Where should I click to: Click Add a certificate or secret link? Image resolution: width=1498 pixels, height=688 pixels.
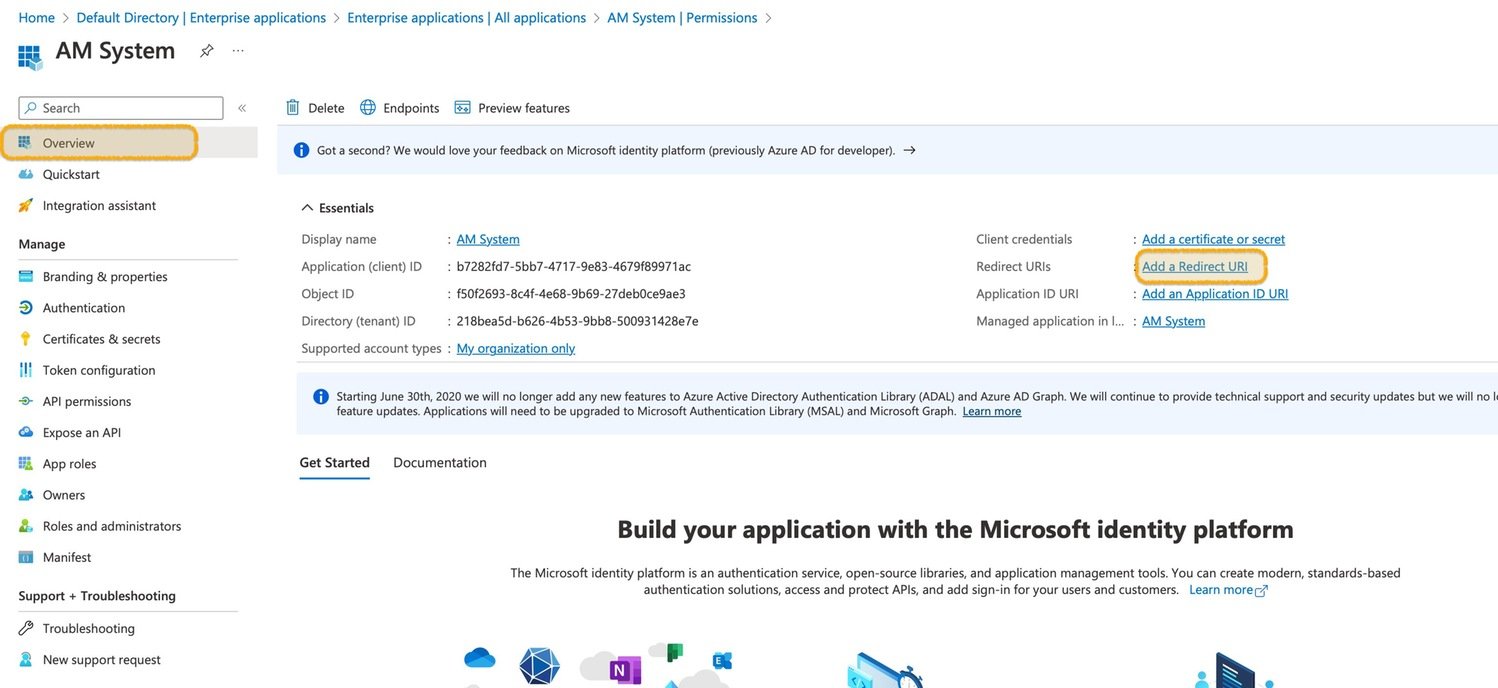pos(1213,239)
